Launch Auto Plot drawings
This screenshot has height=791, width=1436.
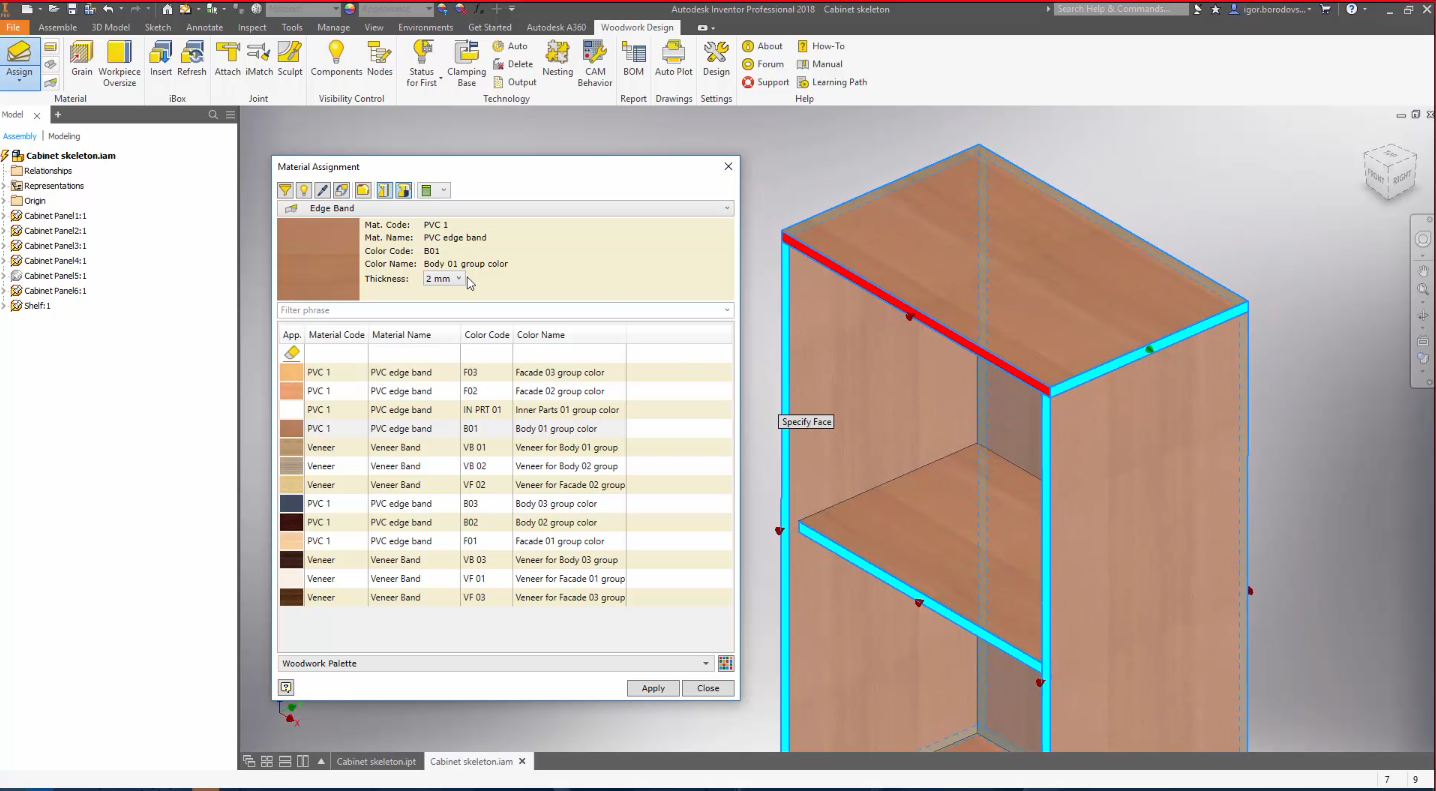coord(674,59)
